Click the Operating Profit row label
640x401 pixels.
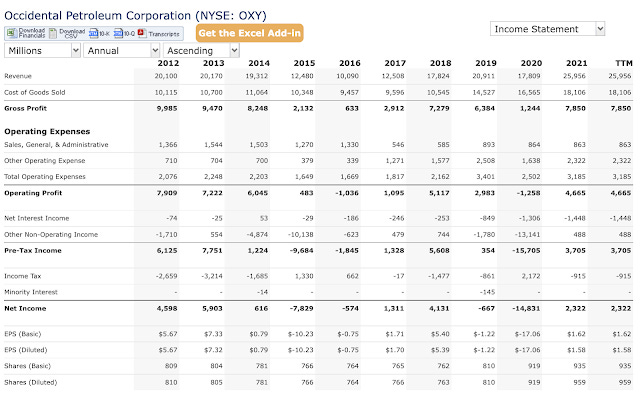tap(33, 193)
